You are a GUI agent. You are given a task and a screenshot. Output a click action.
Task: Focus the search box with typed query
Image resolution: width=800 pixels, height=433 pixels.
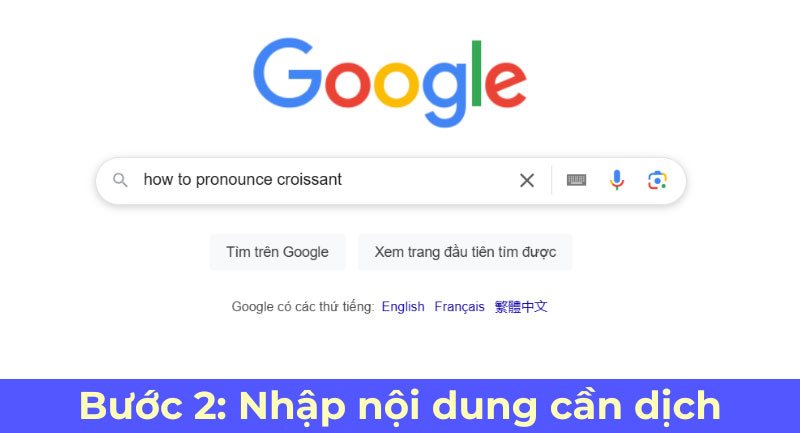[x=327, y=180]
